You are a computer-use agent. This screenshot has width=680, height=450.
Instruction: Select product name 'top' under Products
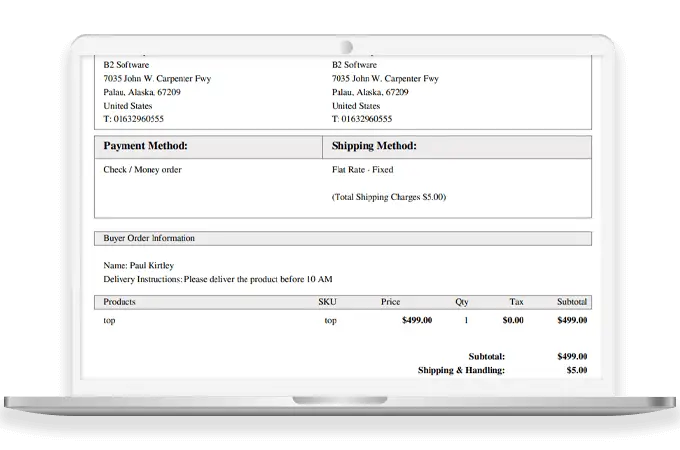(x=109, y=321)
